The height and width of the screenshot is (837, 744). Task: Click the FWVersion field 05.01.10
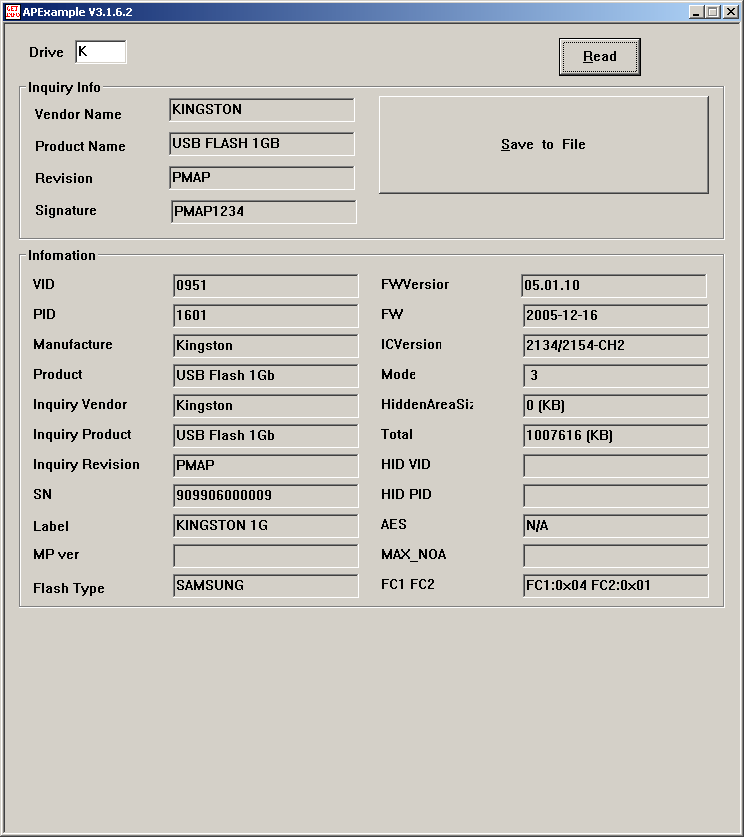click(614, 286)
